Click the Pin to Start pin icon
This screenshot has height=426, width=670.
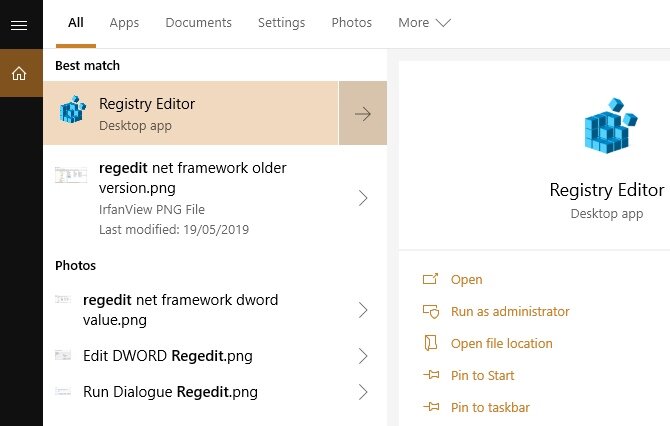pyautogui.click(x=431, y=375)
